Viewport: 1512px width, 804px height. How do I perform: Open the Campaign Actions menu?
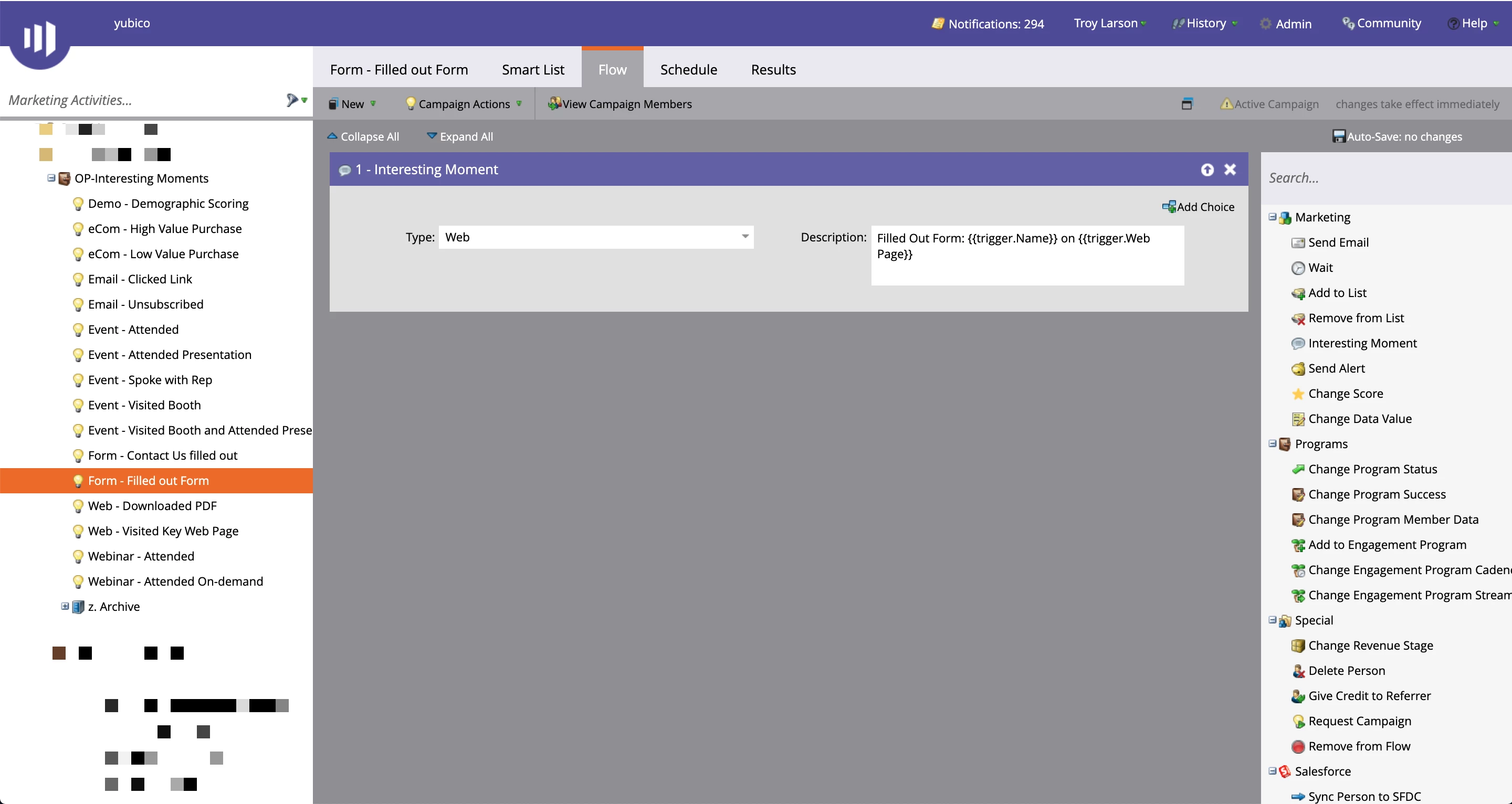click(x=463, y=104)
